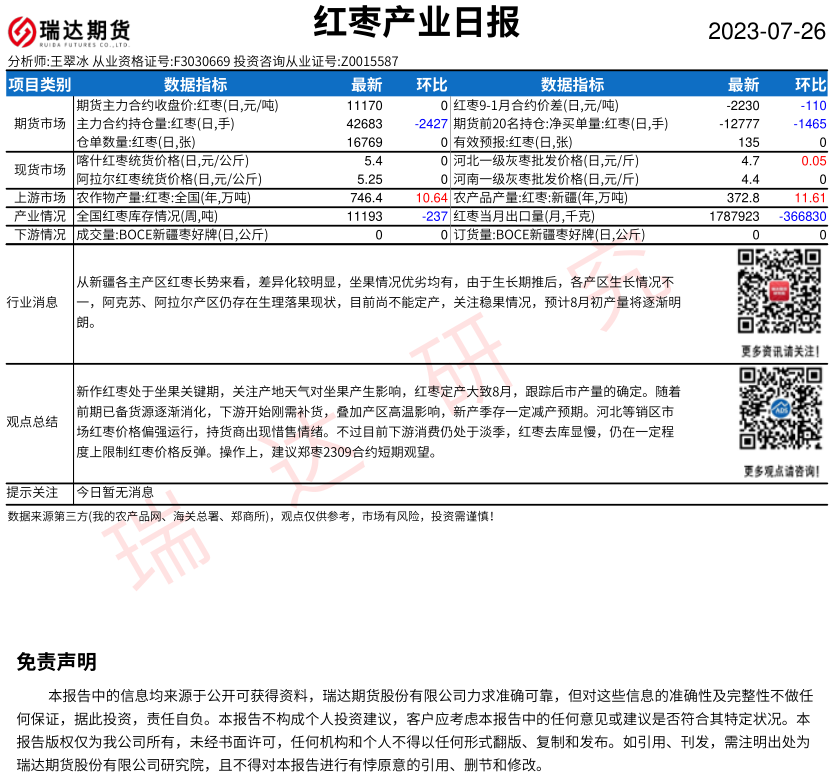Click the 下游情况 row label

(40, 235)
